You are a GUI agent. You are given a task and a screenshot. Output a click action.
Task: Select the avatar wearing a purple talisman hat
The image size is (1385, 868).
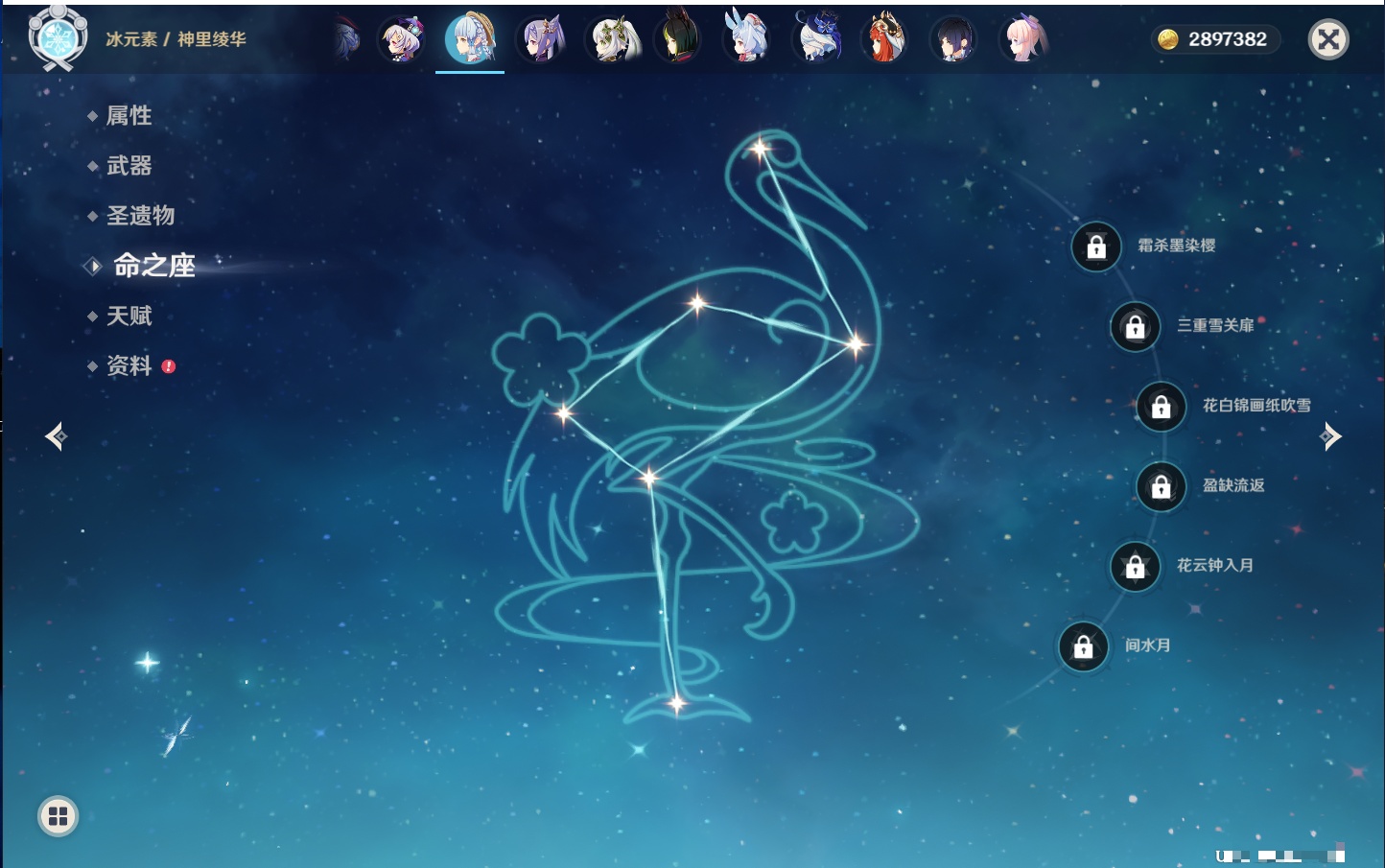tap(401, 39)
